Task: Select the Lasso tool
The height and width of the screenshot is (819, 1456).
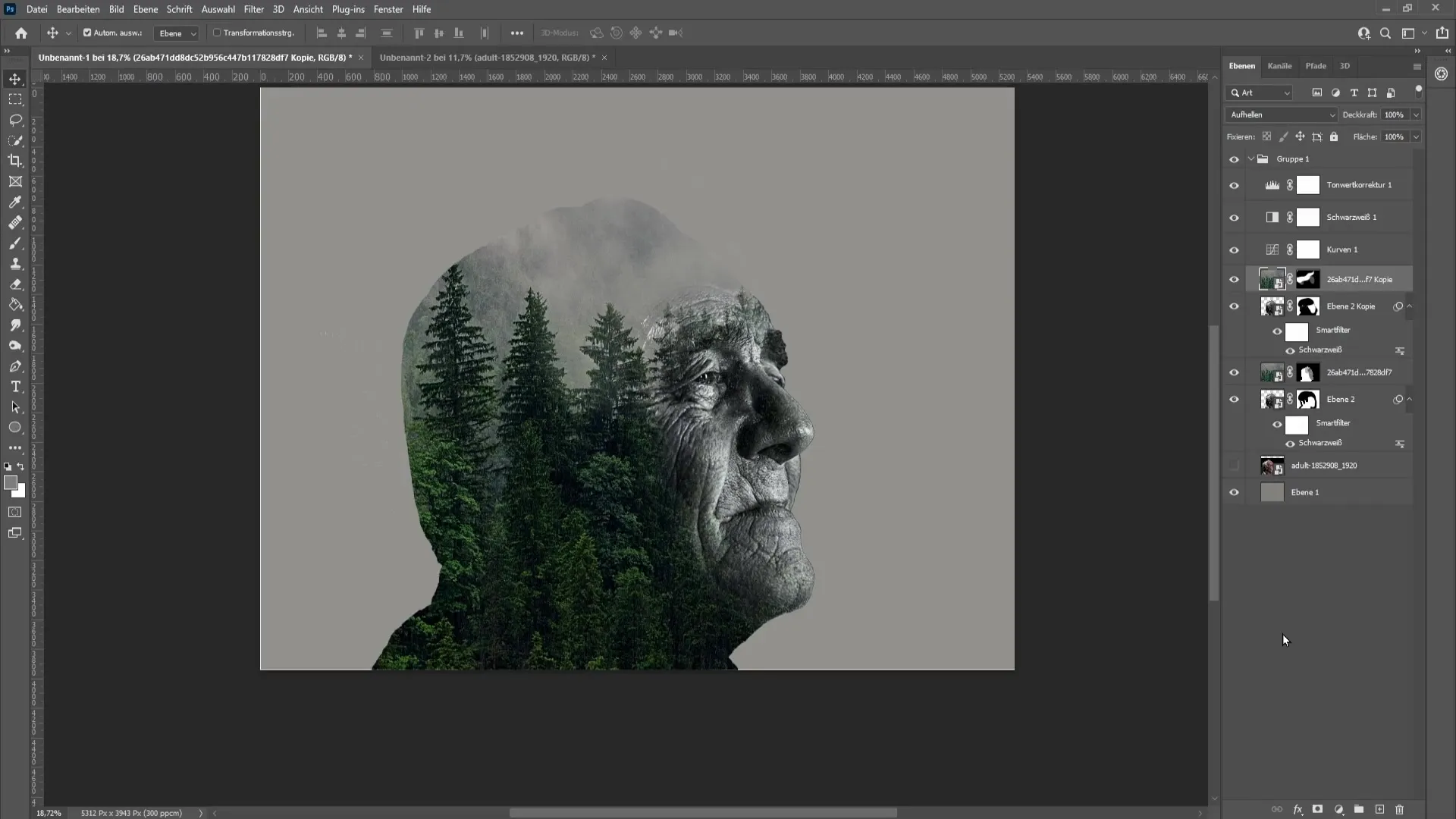Action: click(15, 120)
